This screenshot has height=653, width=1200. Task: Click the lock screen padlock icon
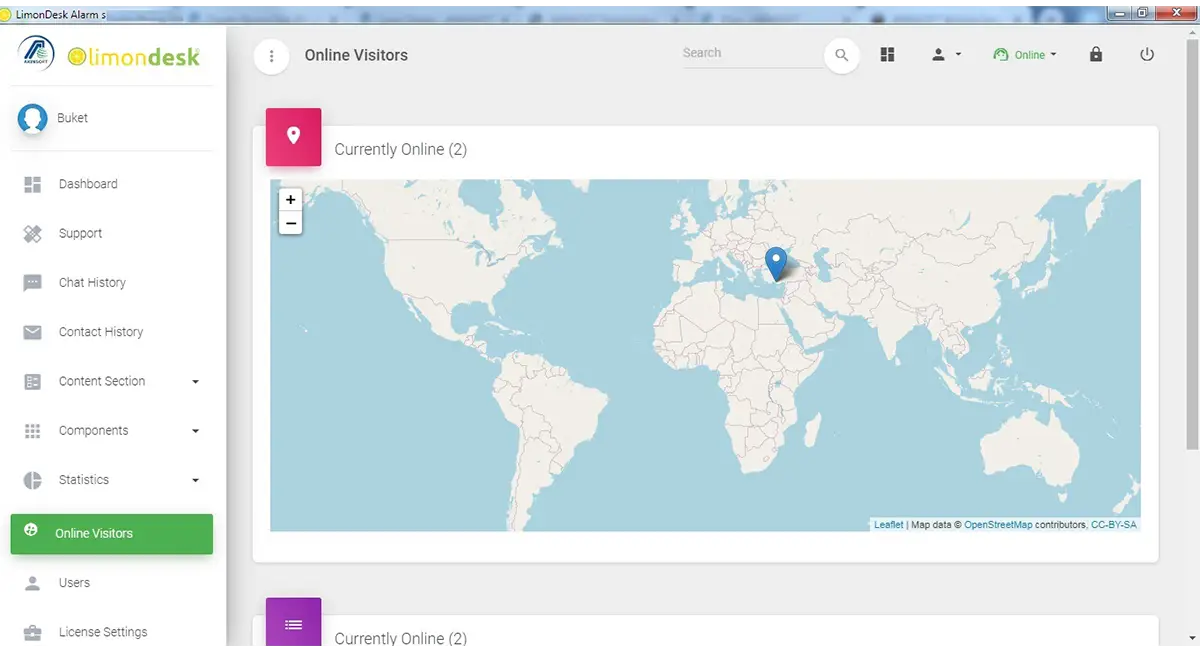(x=1096, y=55)
